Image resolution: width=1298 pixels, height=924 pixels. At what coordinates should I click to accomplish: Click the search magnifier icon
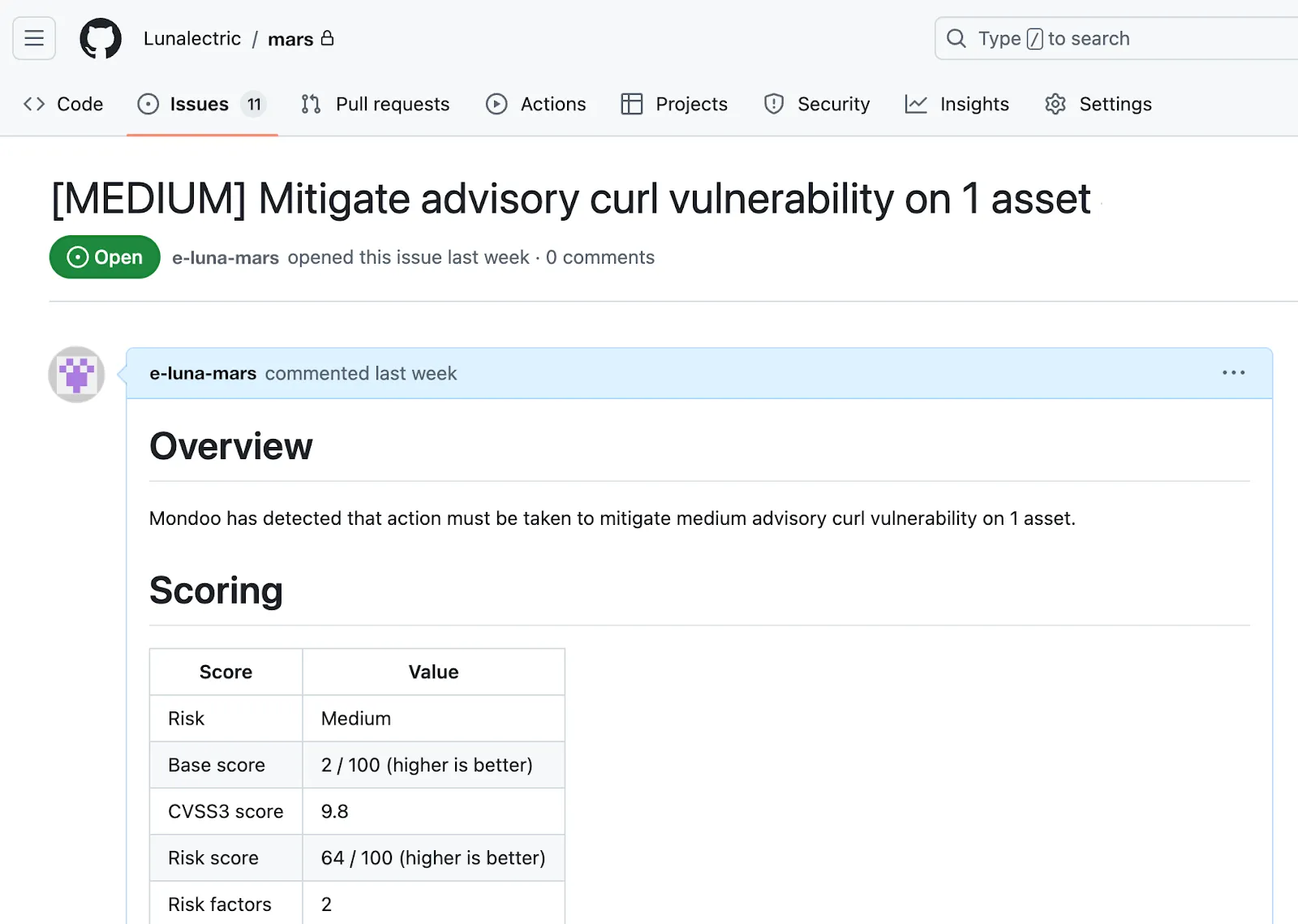pos(956,38)
